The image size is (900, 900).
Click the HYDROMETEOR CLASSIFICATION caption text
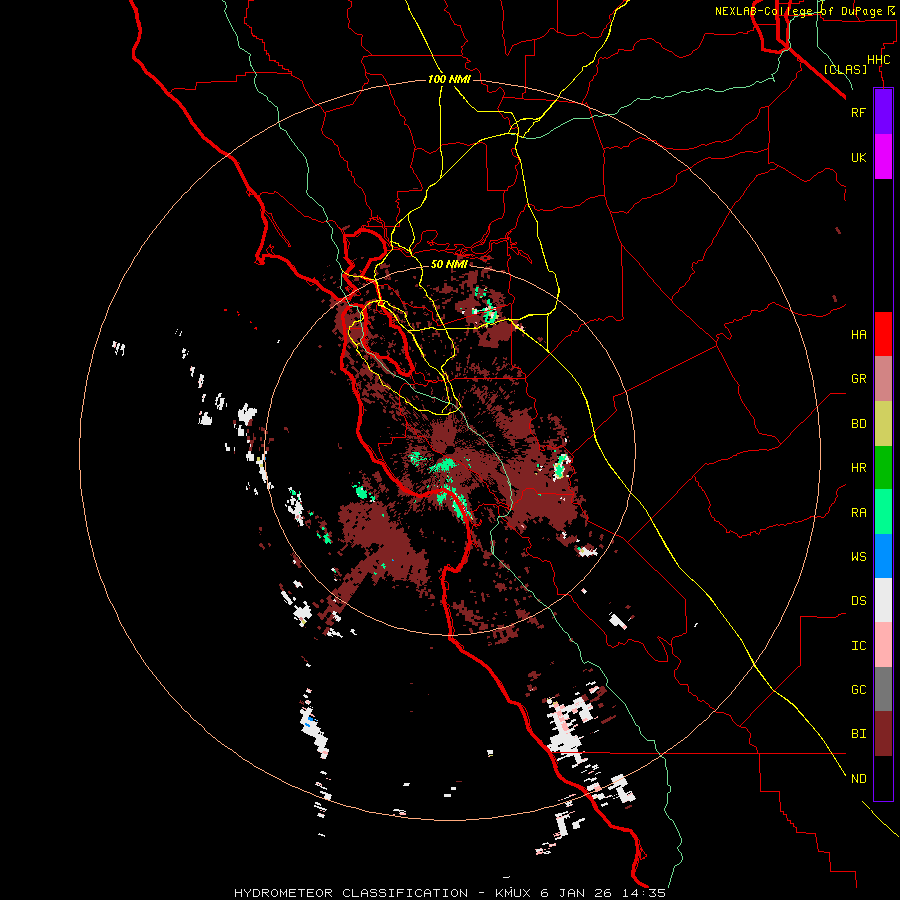351,893
